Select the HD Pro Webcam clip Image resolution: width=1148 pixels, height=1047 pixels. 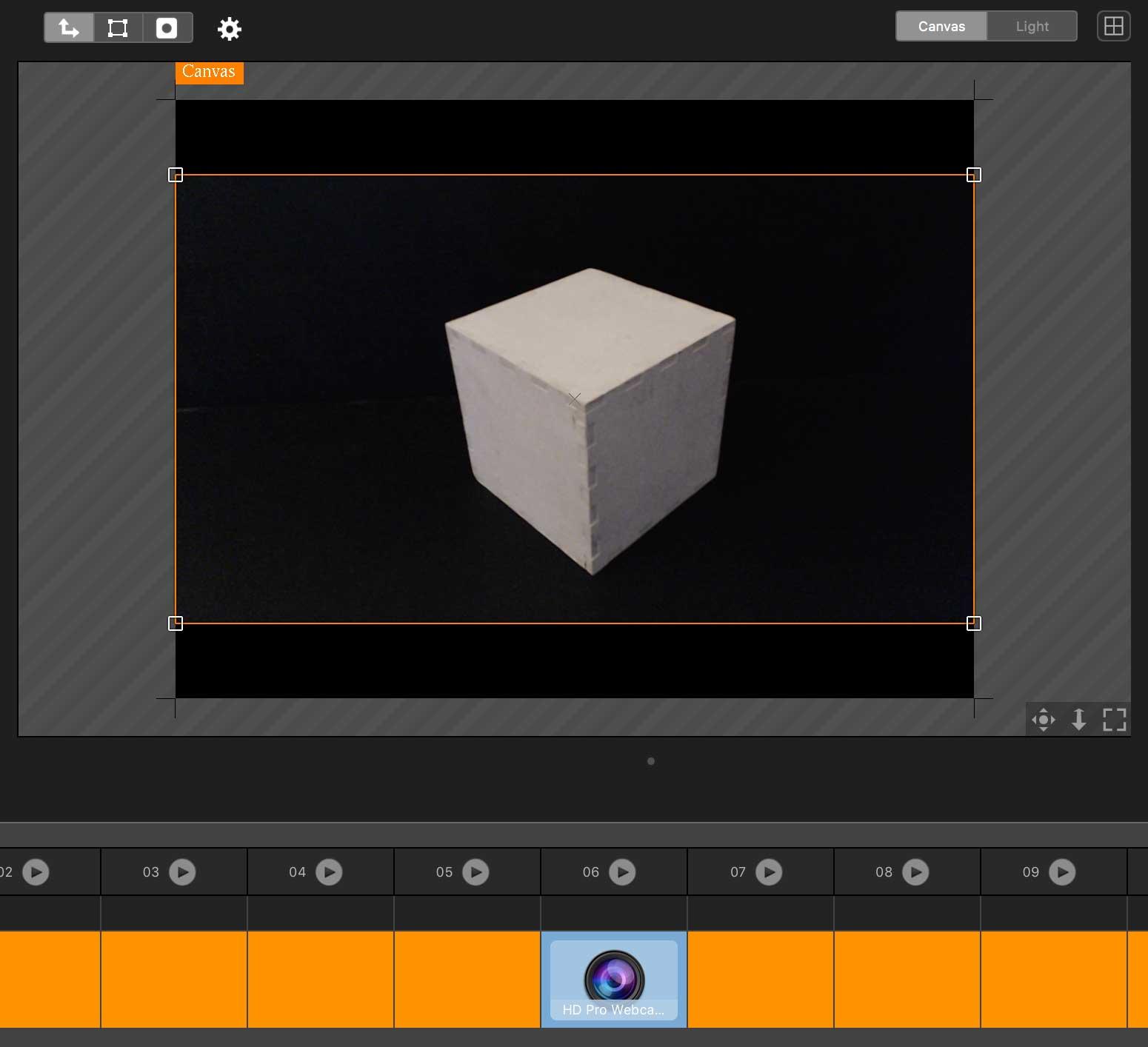614,980
